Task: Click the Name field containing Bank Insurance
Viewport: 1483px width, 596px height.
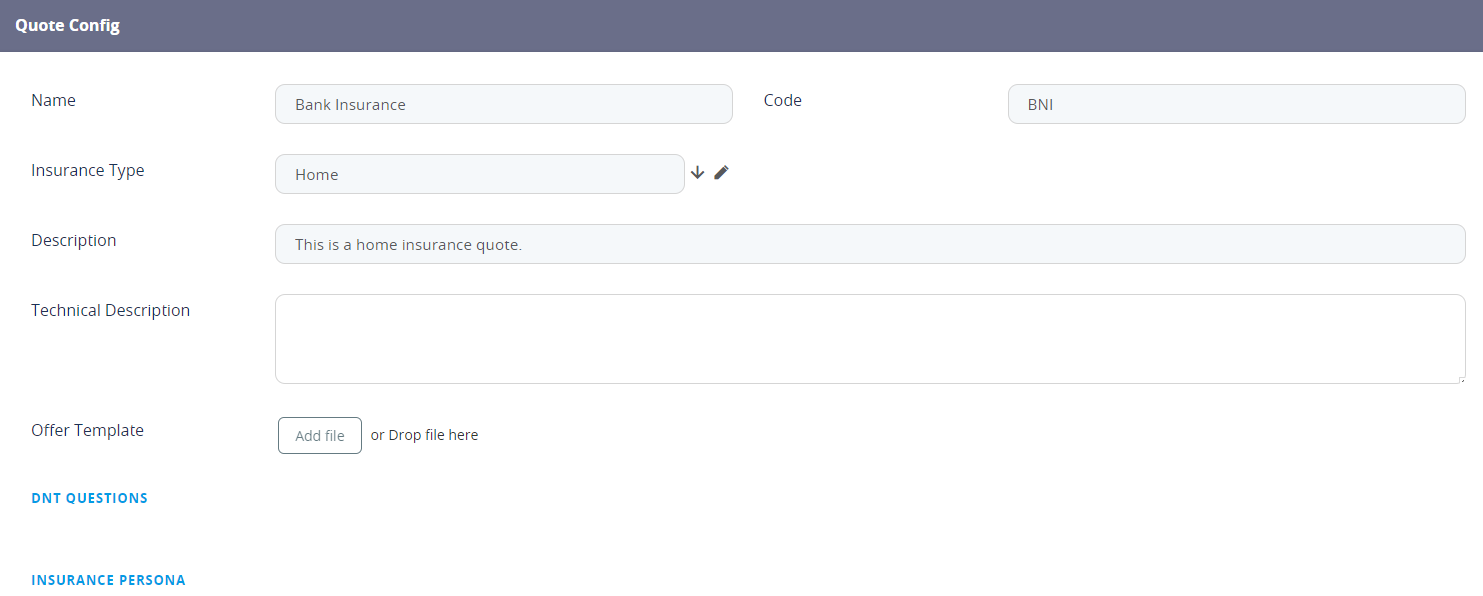Action: [x=503, y=104]
